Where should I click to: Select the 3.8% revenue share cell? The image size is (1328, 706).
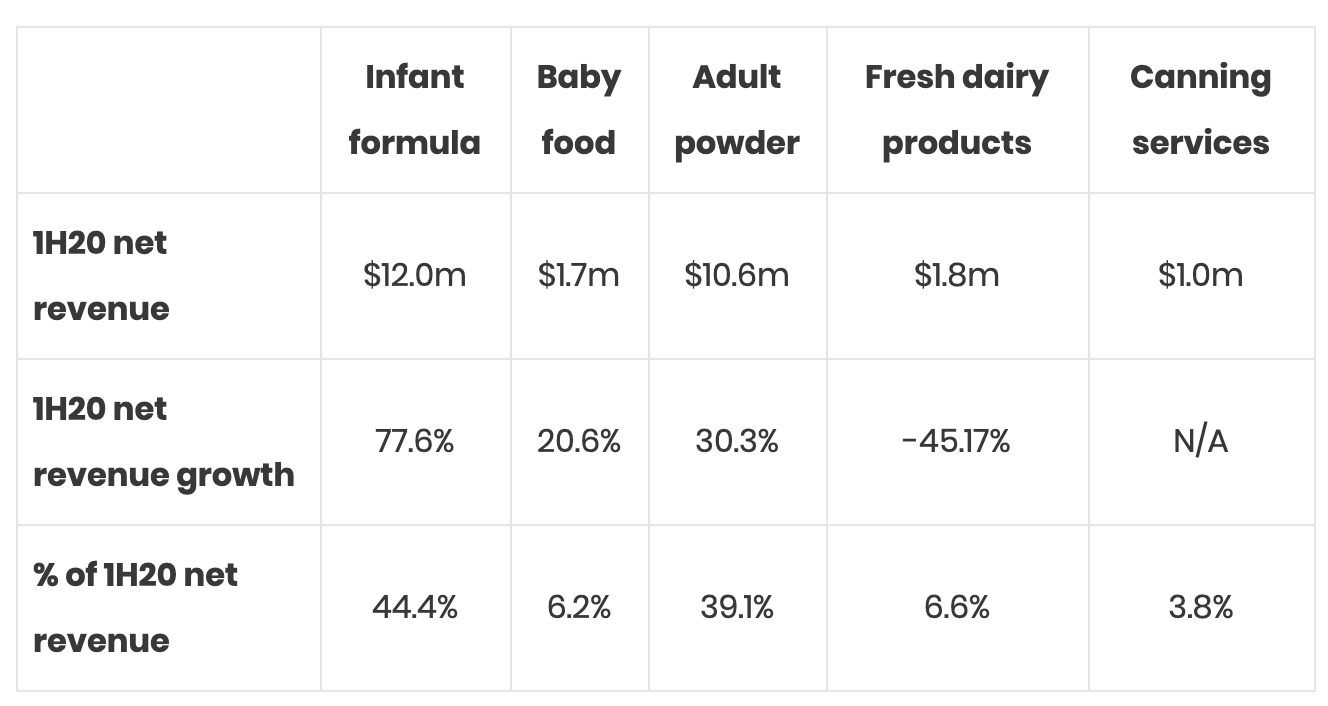1200,607
